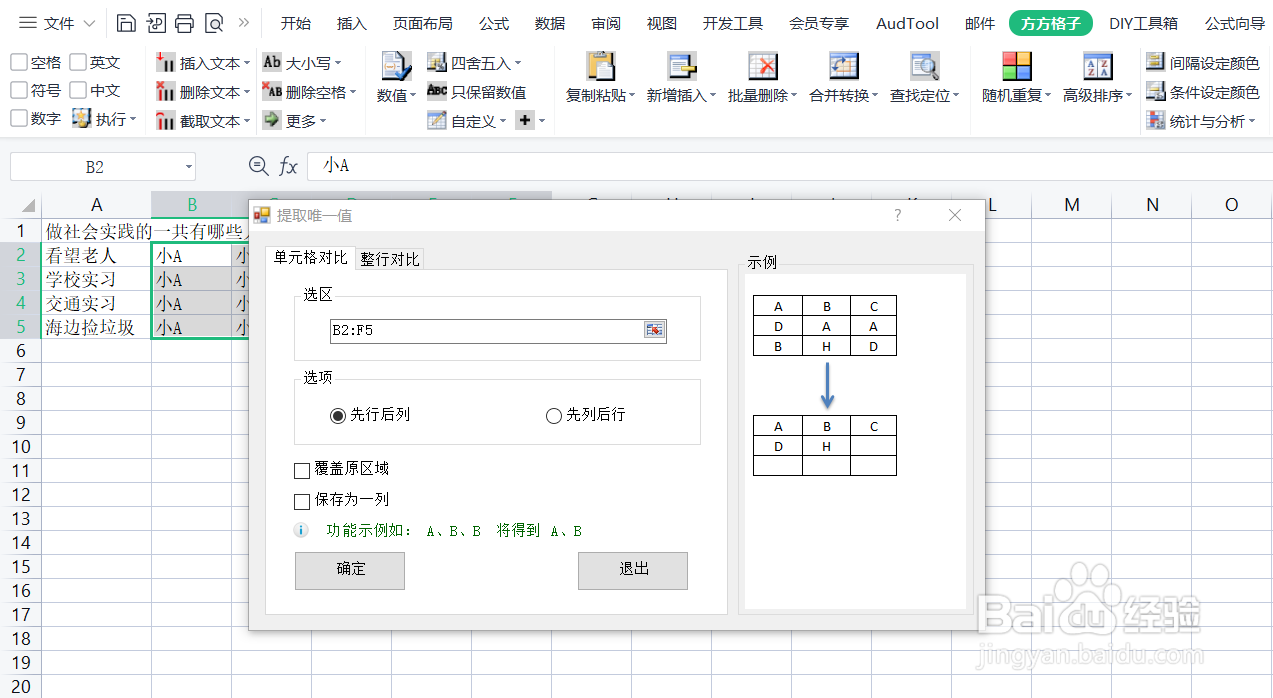
Task: Check the 英文 checkbox
Action: point(78,63)
